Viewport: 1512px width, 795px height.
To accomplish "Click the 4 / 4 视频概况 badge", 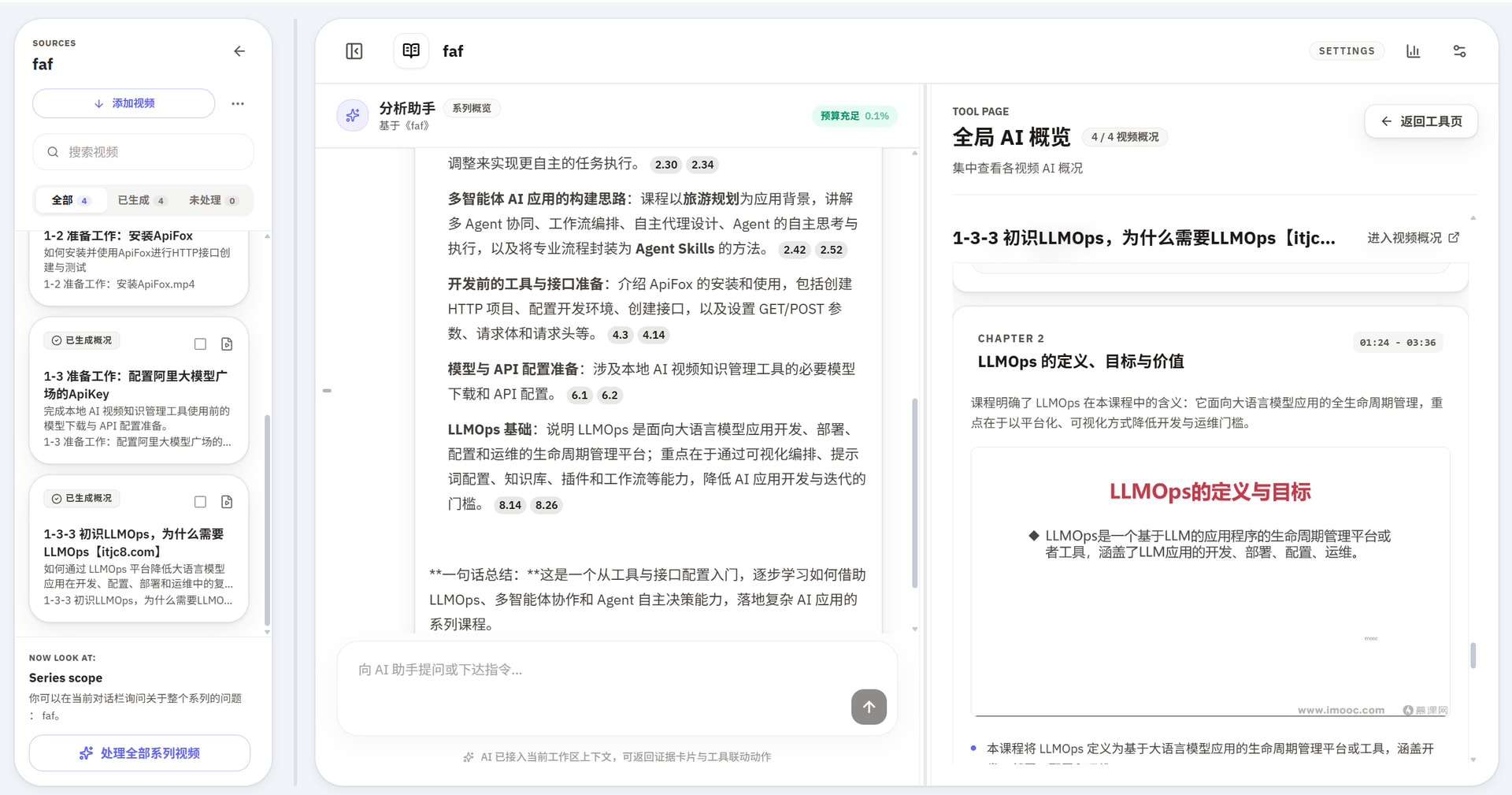I will pyautogui.click(x=1125, y=137).
